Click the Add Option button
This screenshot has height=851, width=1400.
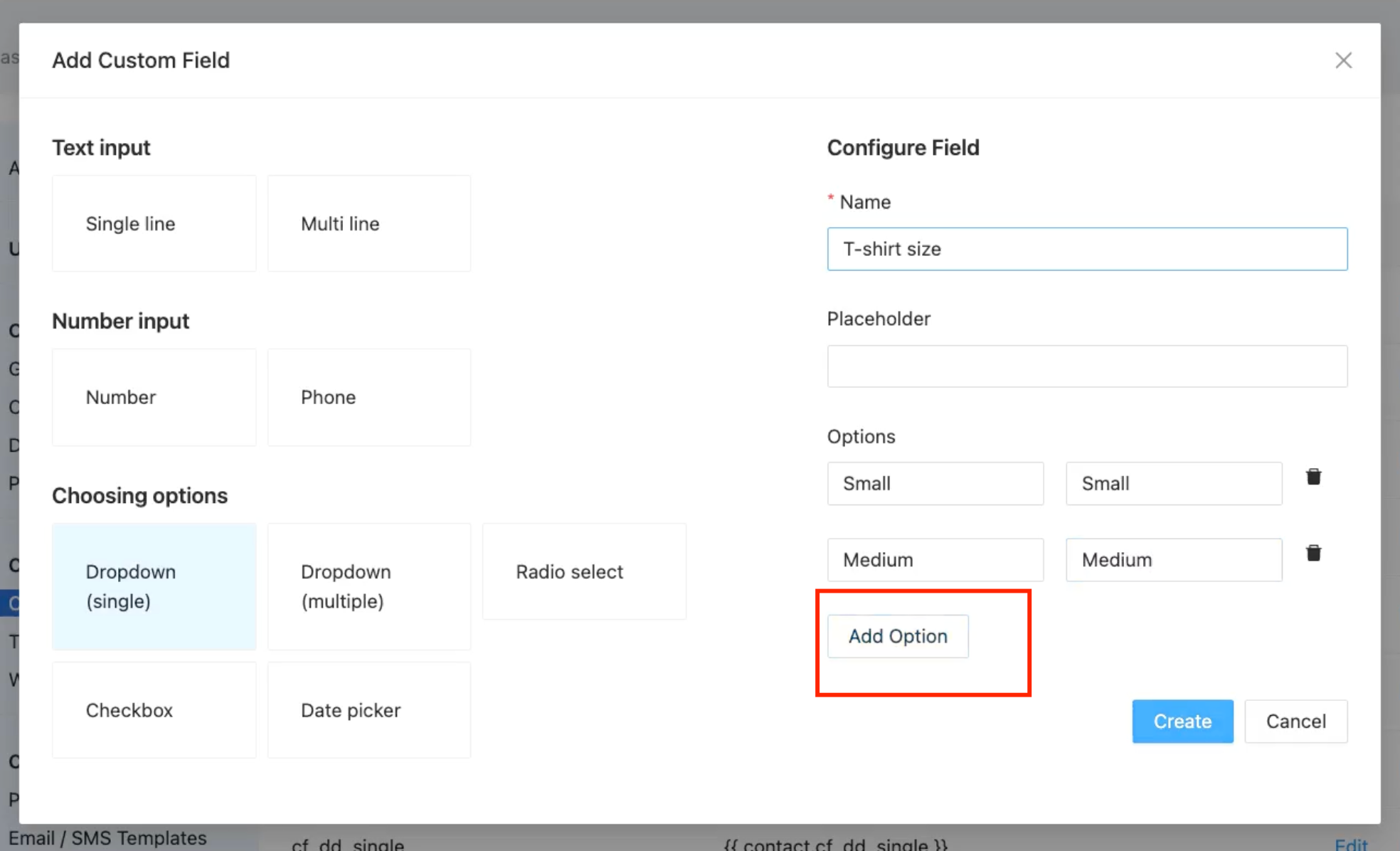click(x=897, y=636)
